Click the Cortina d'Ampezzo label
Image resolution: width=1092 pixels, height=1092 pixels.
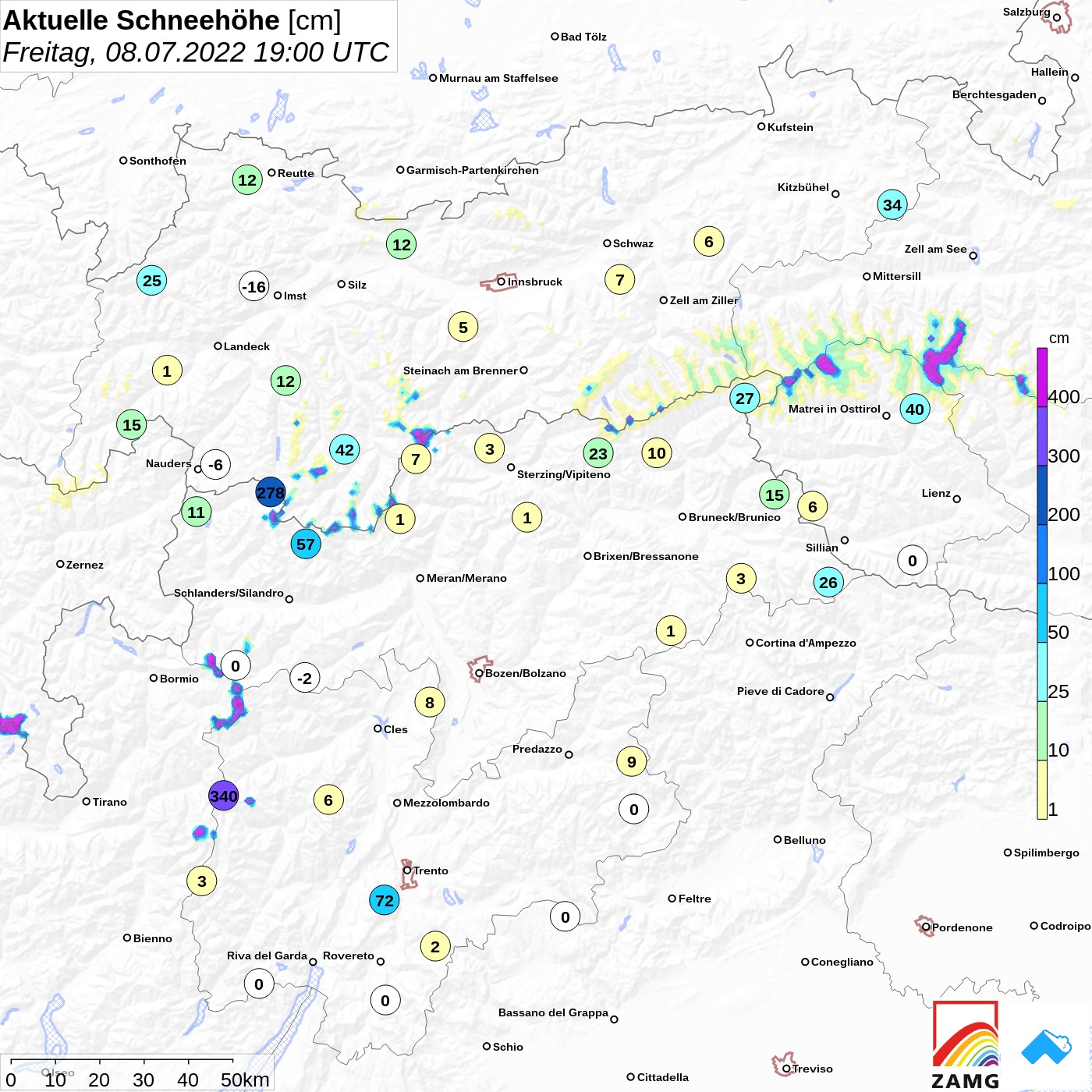(x=806, y=643)
